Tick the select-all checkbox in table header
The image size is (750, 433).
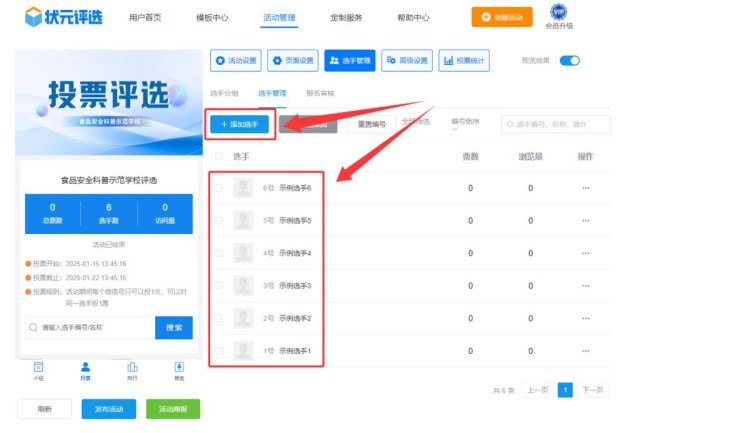219,157
